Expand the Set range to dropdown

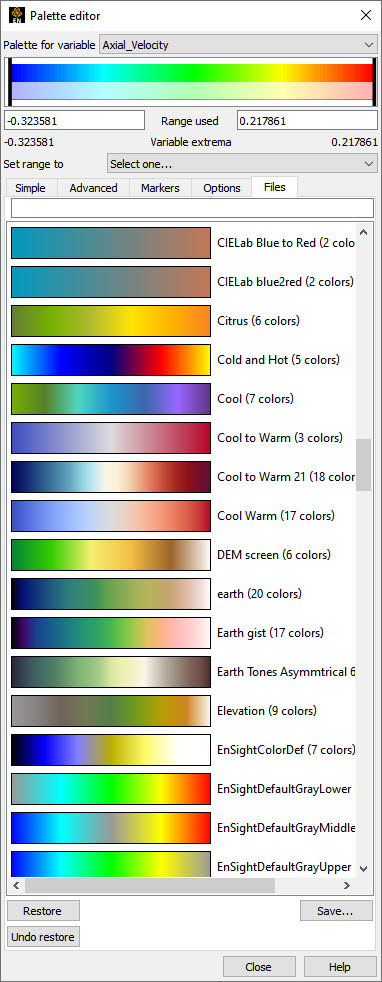tap(242, 164)
